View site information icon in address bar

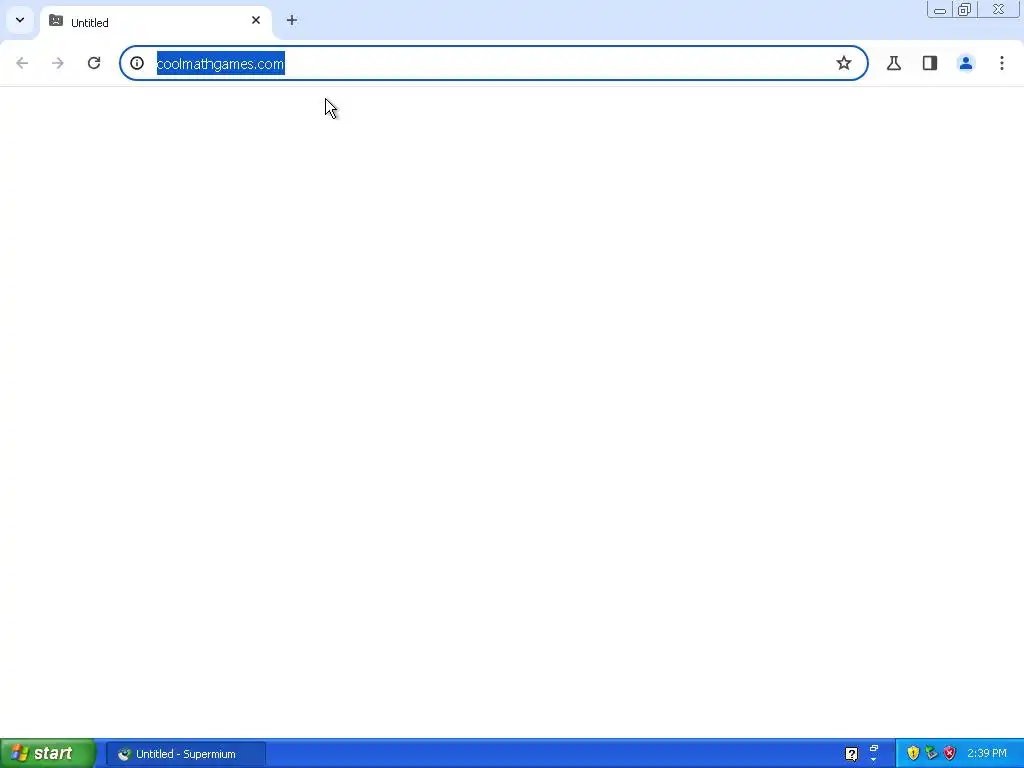[x=137, y=63]
